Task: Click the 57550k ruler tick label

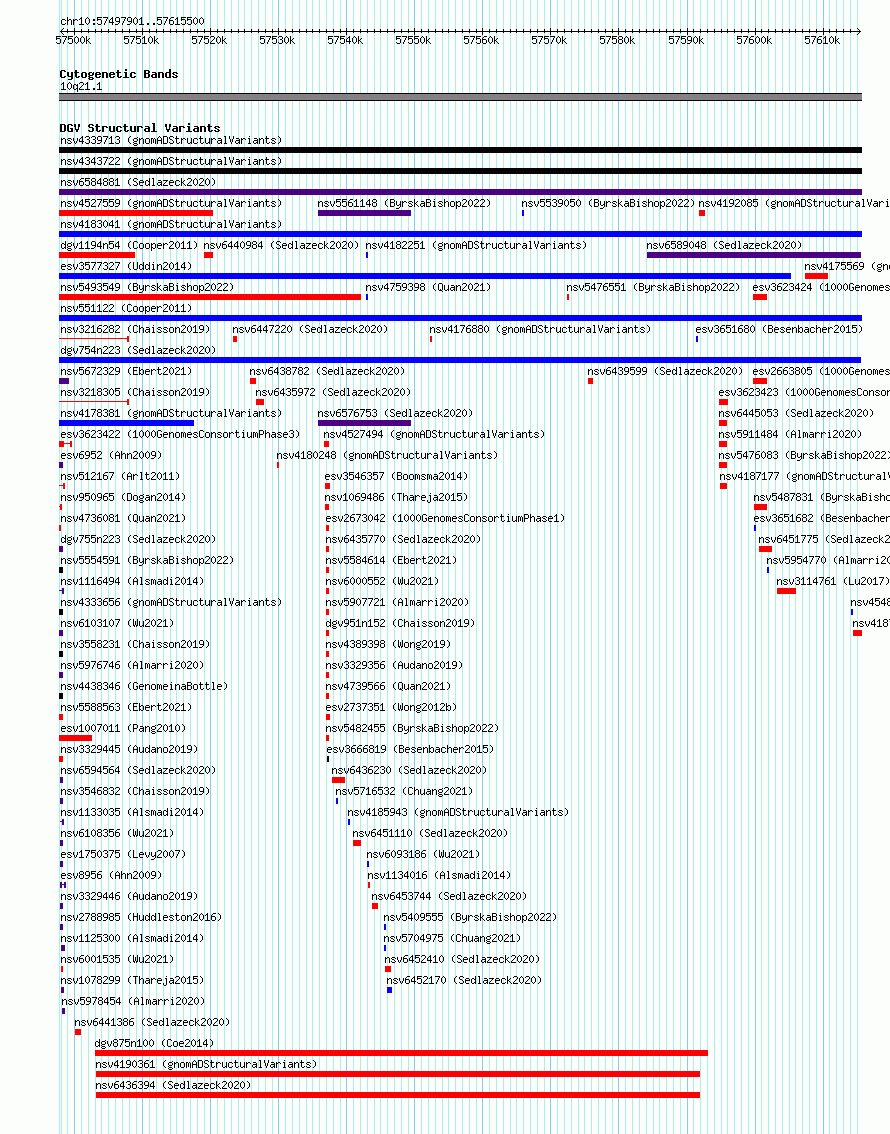Action: [x=413, y=40]
